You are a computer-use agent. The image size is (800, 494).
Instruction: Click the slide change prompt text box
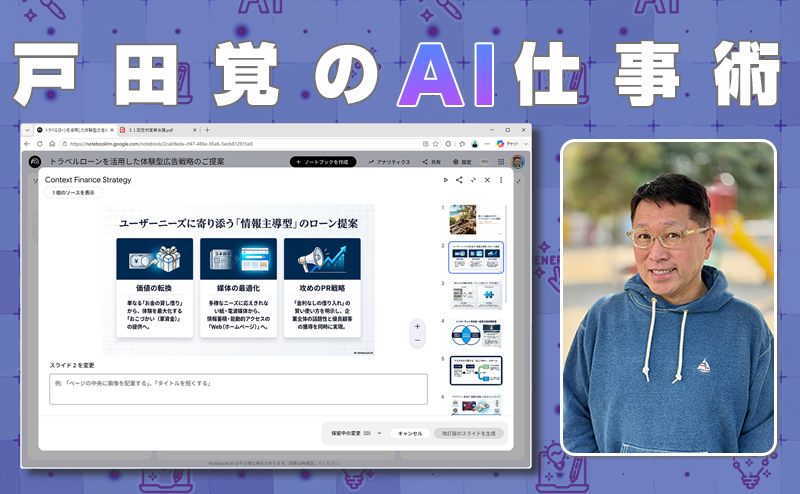pyautogui.click(x=238, y=389)
